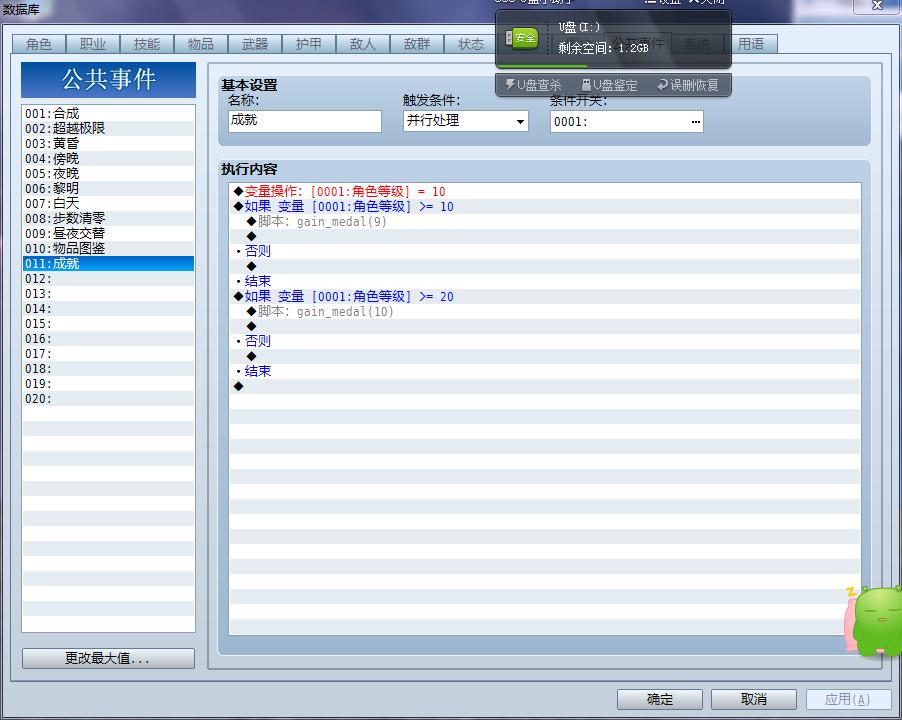Select common event 007:白天
Image resolution: width=902 pixels, height=720 pixels.
tap(108, 203)
